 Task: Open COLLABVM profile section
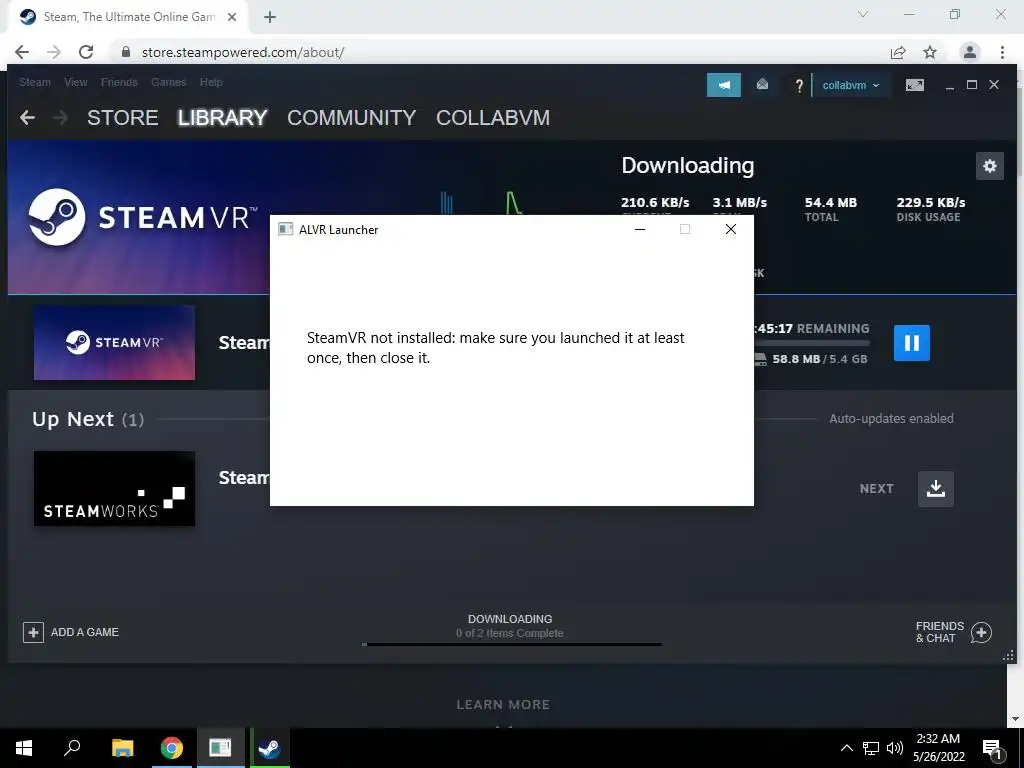click(493, 118)
